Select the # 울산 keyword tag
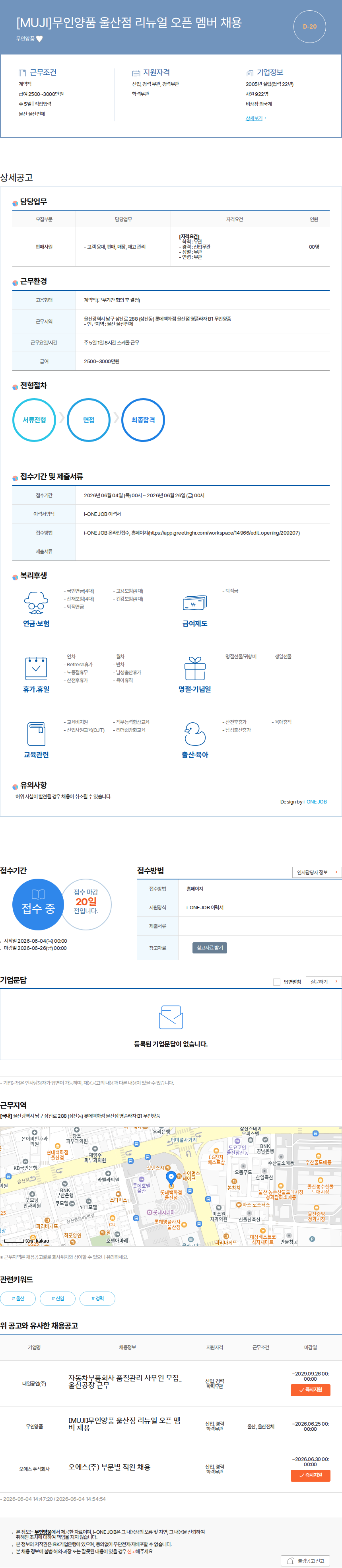The image size is (342, 1568). (17, 1298)
